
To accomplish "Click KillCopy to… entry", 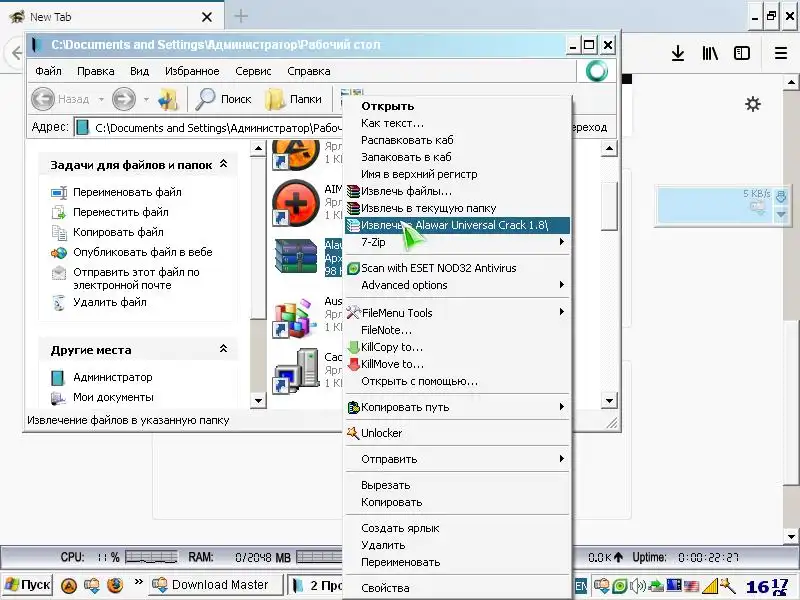I will point(392,347).
